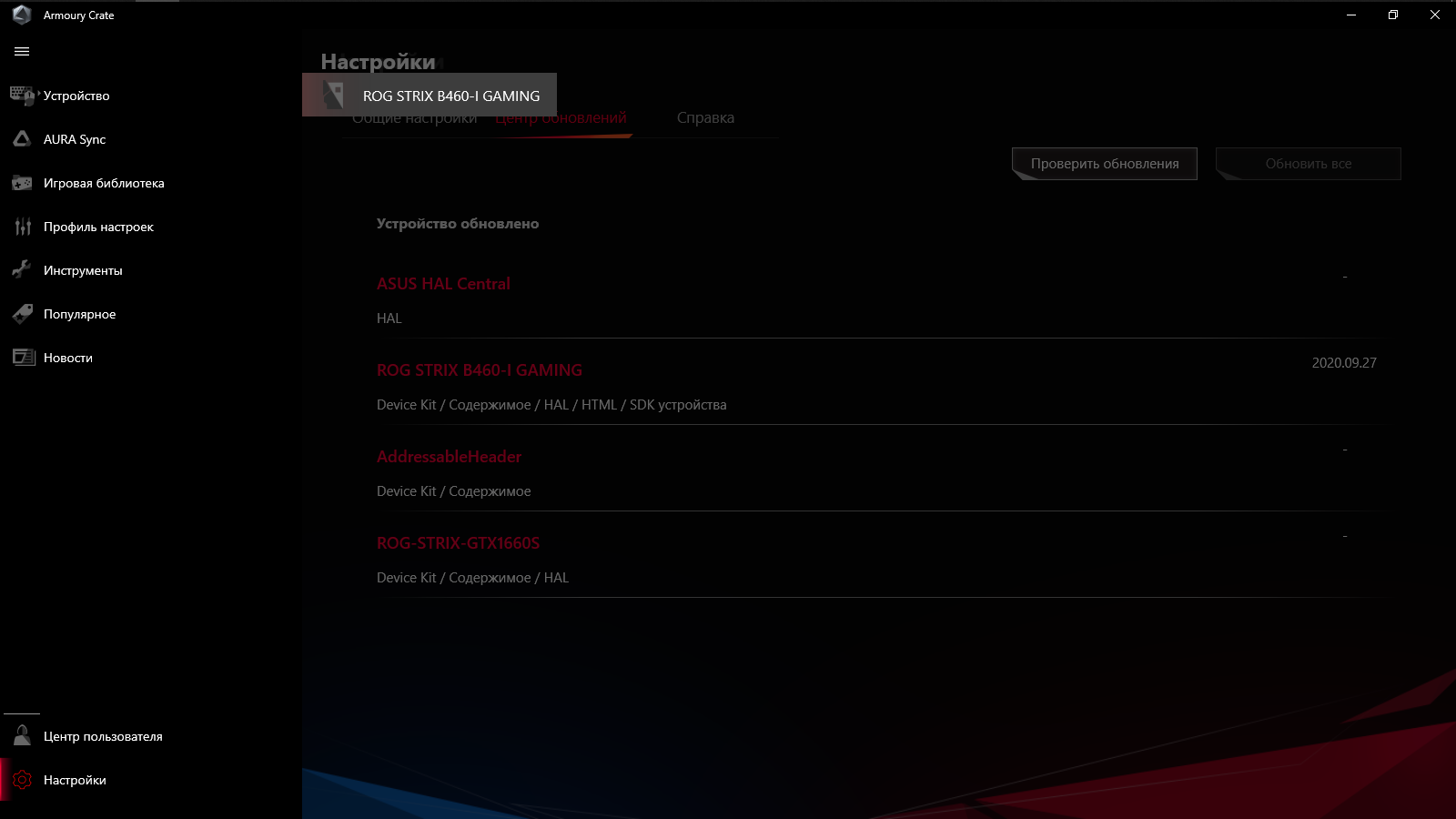
Task: Click the ASUS HAL Central entry
Action: [x=443, y=284]
